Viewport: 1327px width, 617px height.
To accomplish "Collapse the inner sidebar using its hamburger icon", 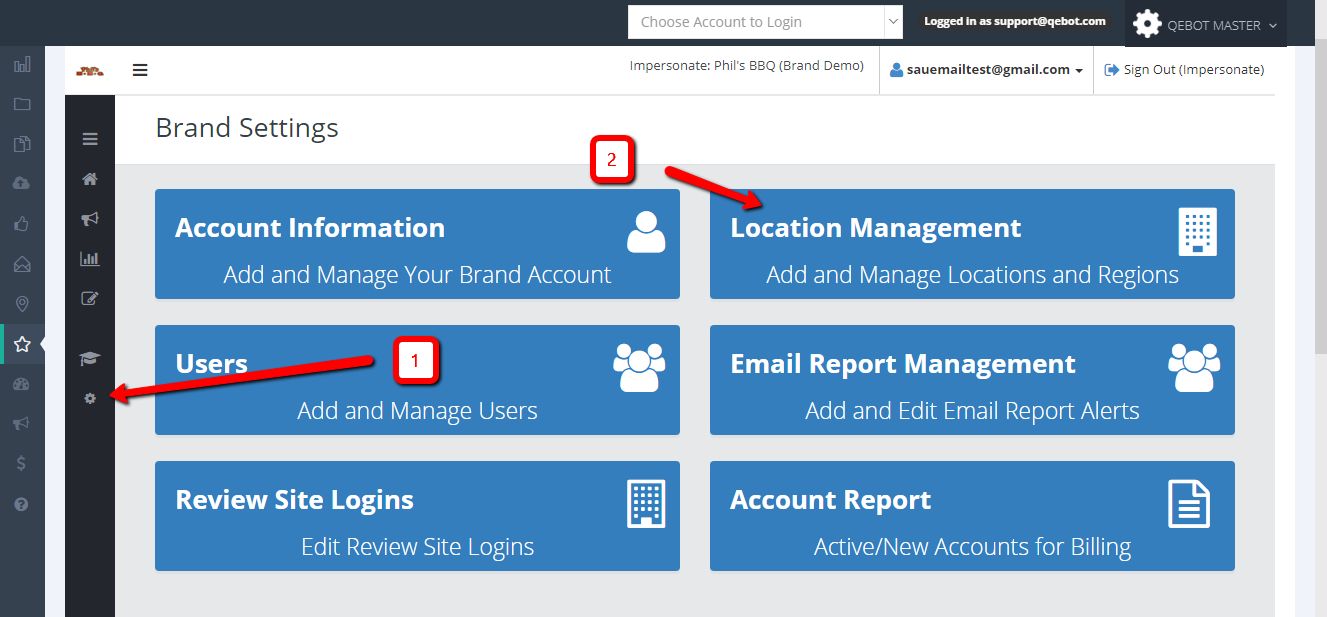I will 90,139.
